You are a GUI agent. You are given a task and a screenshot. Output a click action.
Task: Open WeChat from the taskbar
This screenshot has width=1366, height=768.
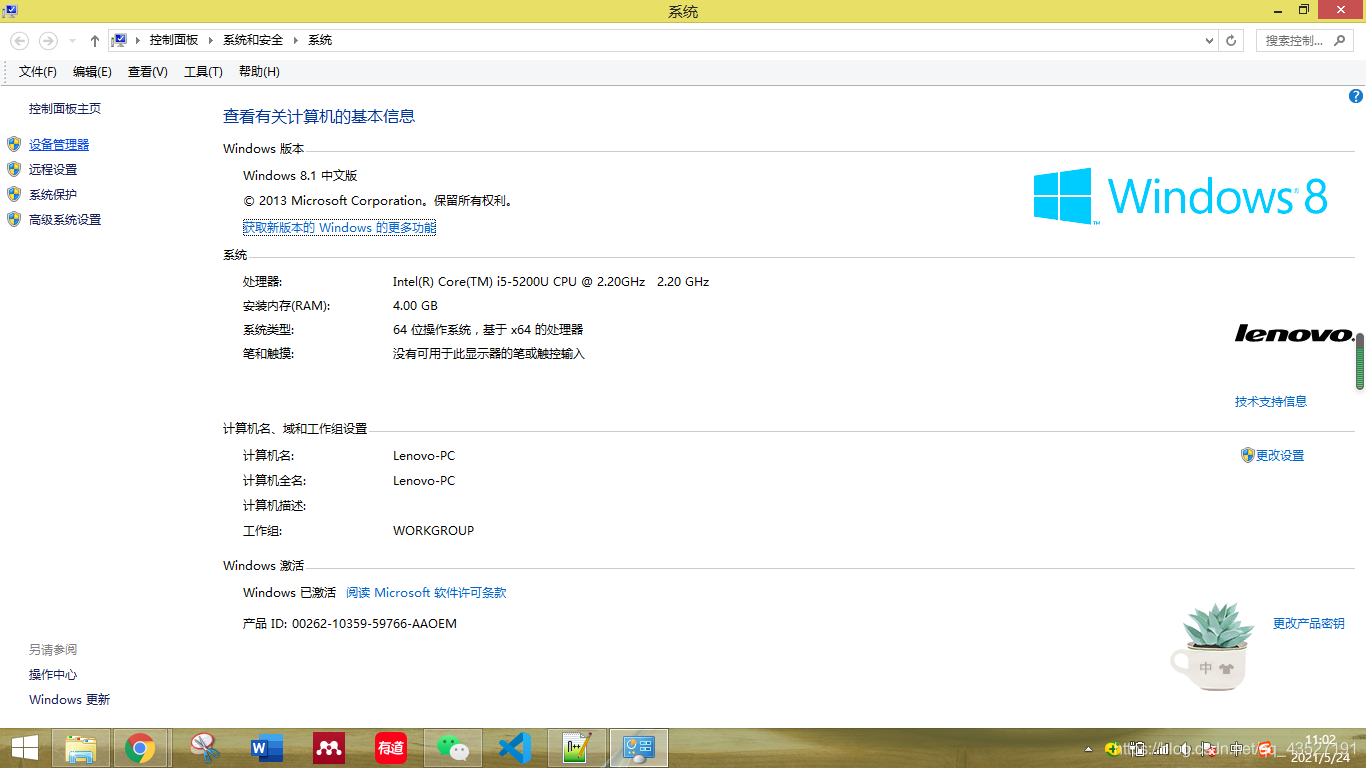click(x=453, y=748)
